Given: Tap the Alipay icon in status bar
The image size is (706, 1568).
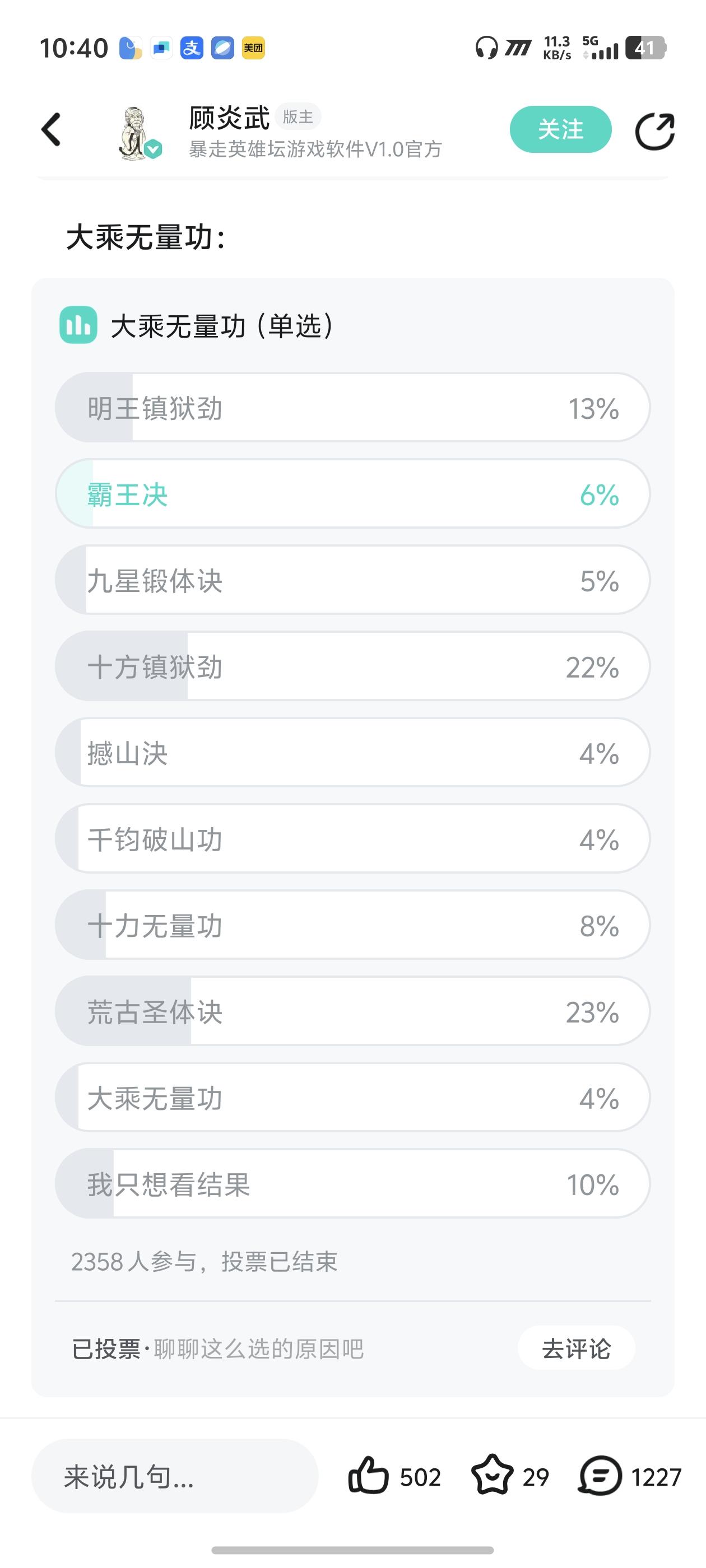Looking at the screenshot, I should (x=191, y=48).
